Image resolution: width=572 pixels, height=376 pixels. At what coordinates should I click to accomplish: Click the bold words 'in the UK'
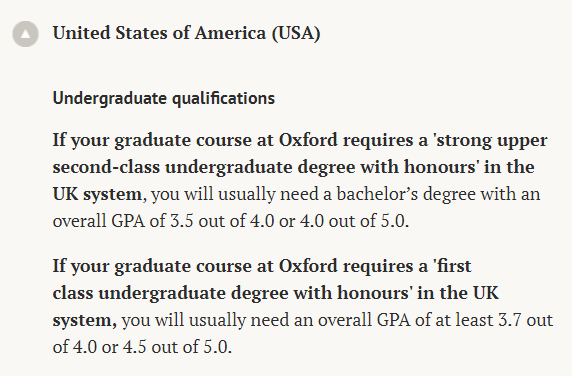coord(458,293)
